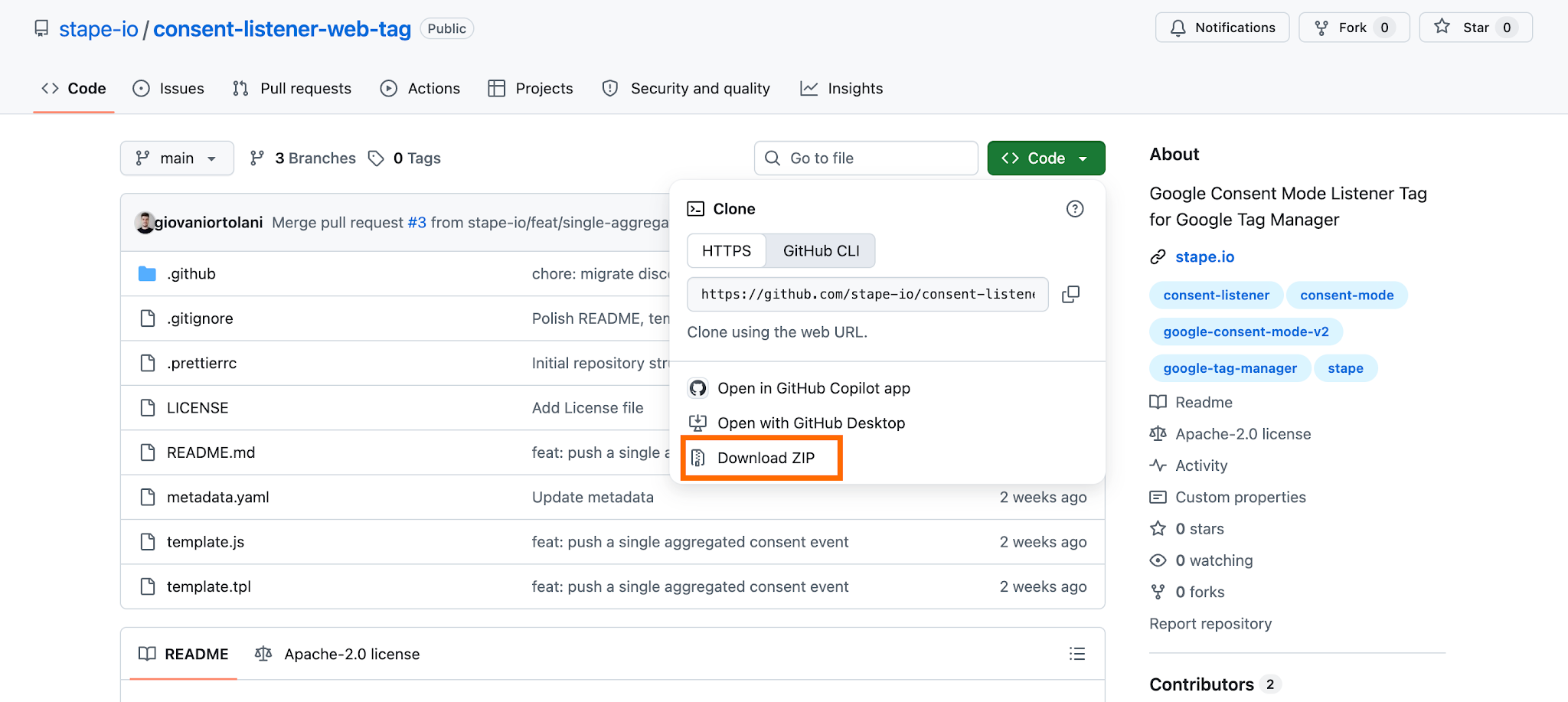The width and height of the screenshot is (1568, 702).
Task: Show the README tab in file viewer
Action: [184, 655]
